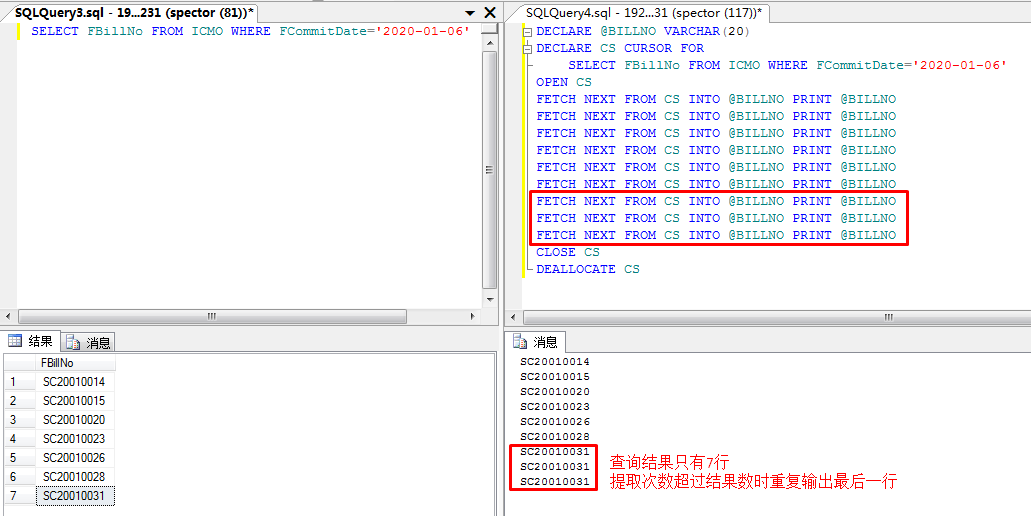Click SC20010023 in the right messages output
The height and width of the screenshot is (516, 1031).
click(x=555, y=407)
